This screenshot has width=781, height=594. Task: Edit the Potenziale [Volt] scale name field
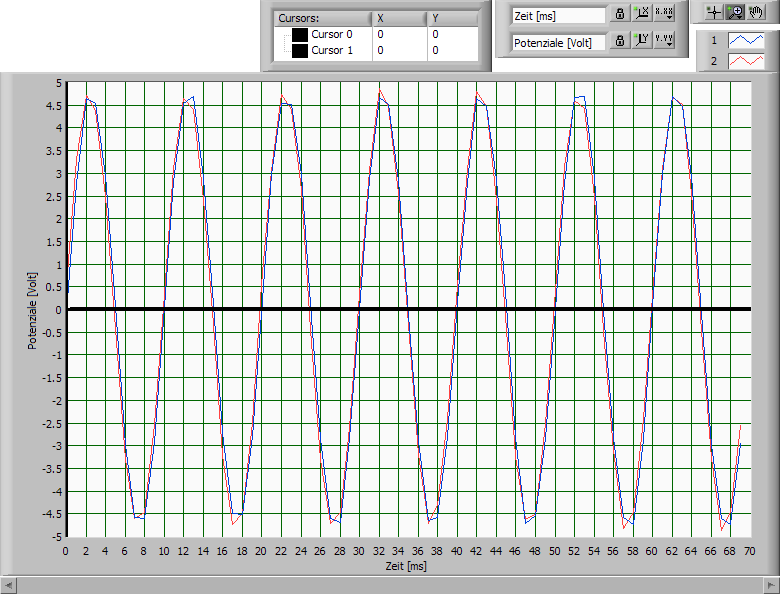pos(558,43)
